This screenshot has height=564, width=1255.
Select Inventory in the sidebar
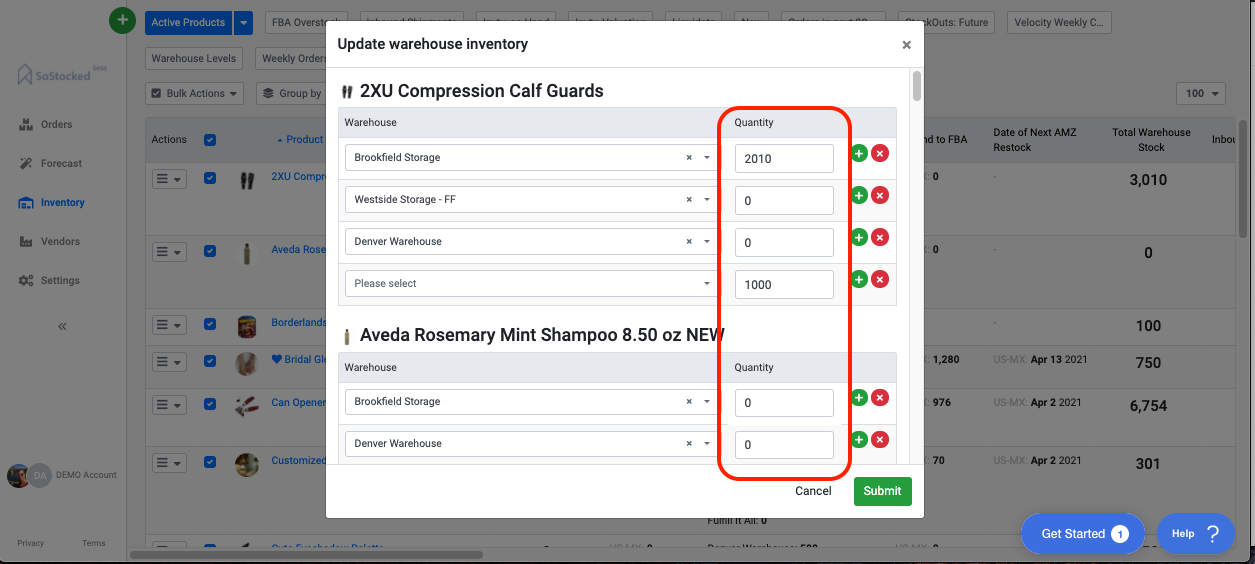tap(51, 202)
